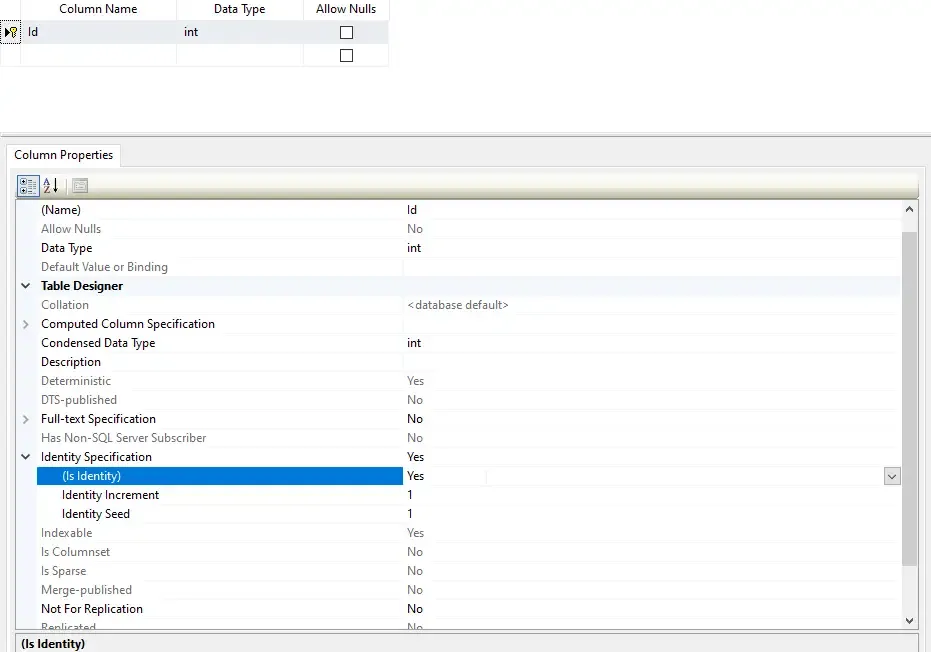Switch properties to Categorized view

pyautogui.click(x=28, y=185)
